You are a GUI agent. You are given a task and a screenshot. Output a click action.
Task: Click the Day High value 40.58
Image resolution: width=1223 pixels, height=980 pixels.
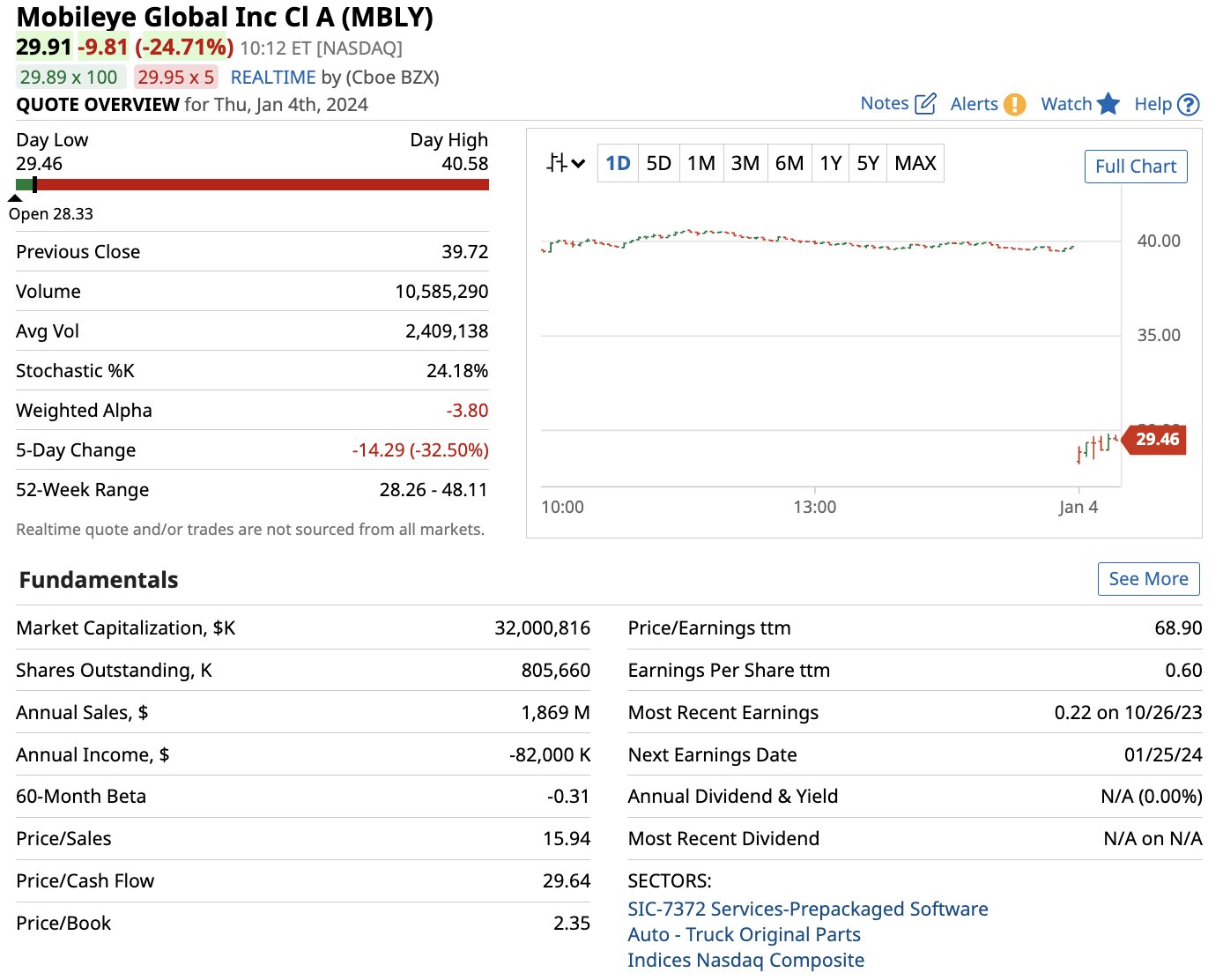click(465, 164)
